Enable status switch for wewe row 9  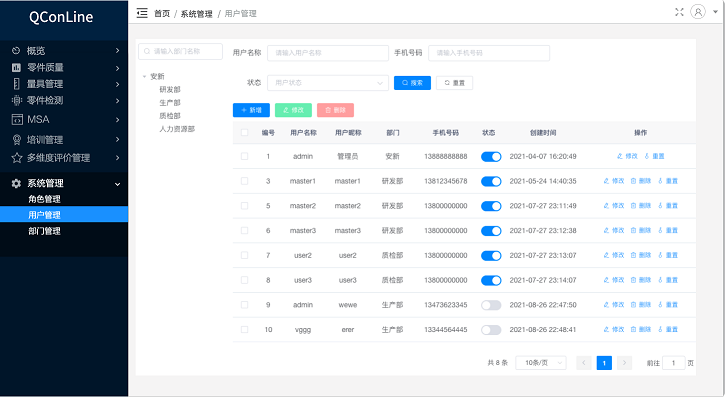491,305
